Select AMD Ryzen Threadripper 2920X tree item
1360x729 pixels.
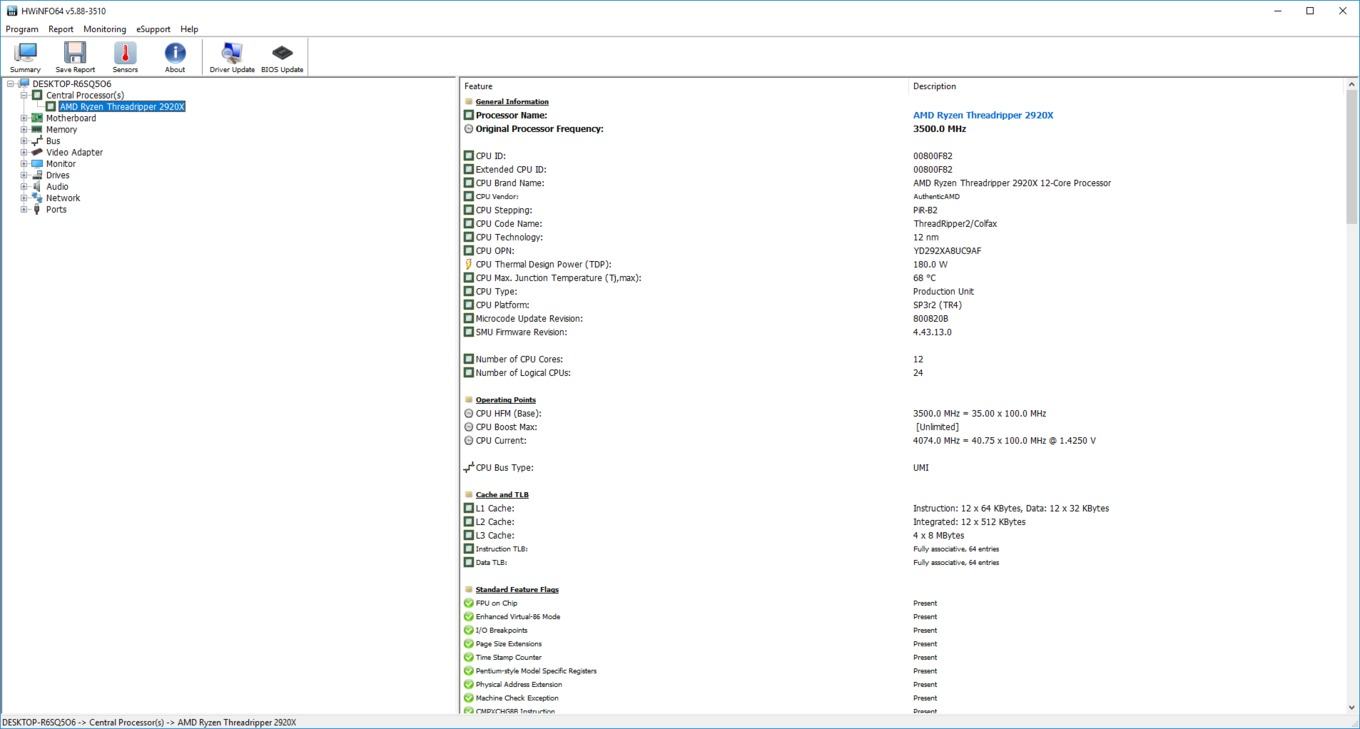pyautogui.click(x=122, y=106)
